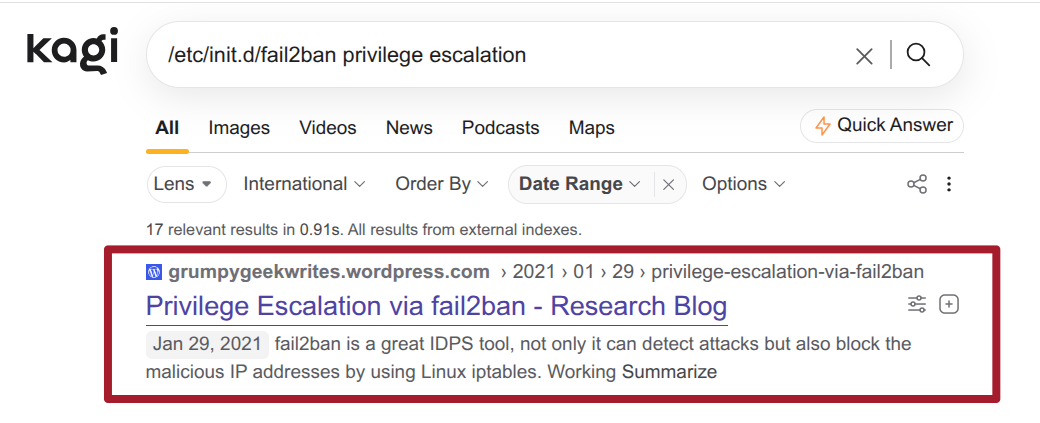Expand the Options dropdown
This screenshot has width=1040, height=423.
[744, 184]
